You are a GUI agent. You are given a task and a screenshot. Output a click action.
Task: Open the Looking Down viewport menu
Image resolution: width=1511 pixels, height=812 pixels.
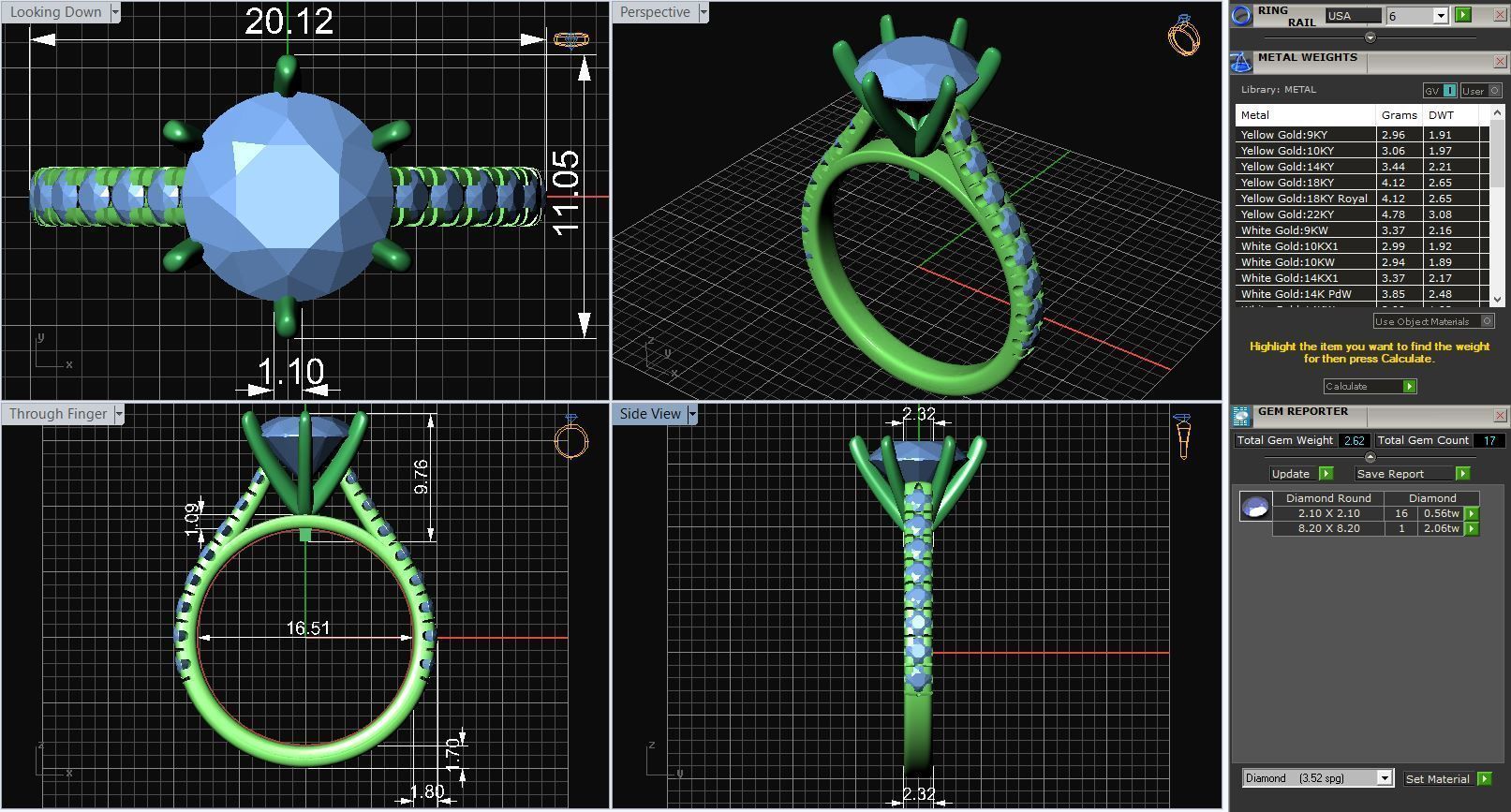click(x=115, y=12)
